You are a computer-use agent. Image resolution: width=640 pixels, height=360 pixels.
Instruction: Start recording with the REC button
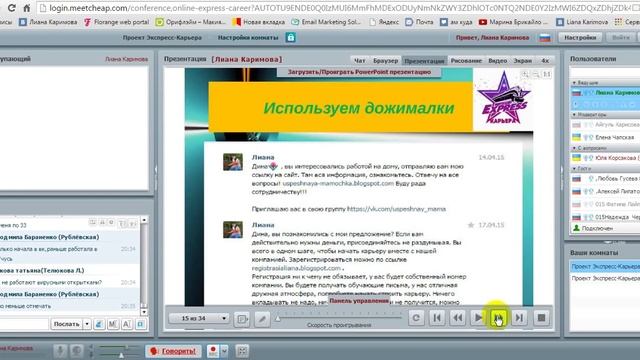pyautogui.click(x=213, y=351)
